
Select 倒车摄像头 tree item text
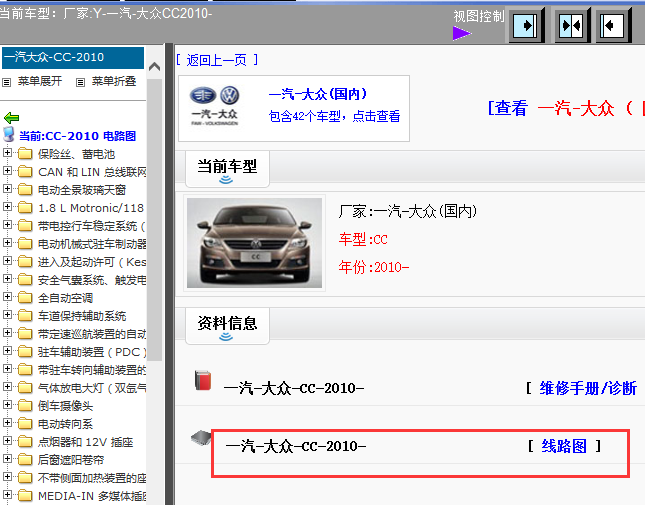point(65,406)
